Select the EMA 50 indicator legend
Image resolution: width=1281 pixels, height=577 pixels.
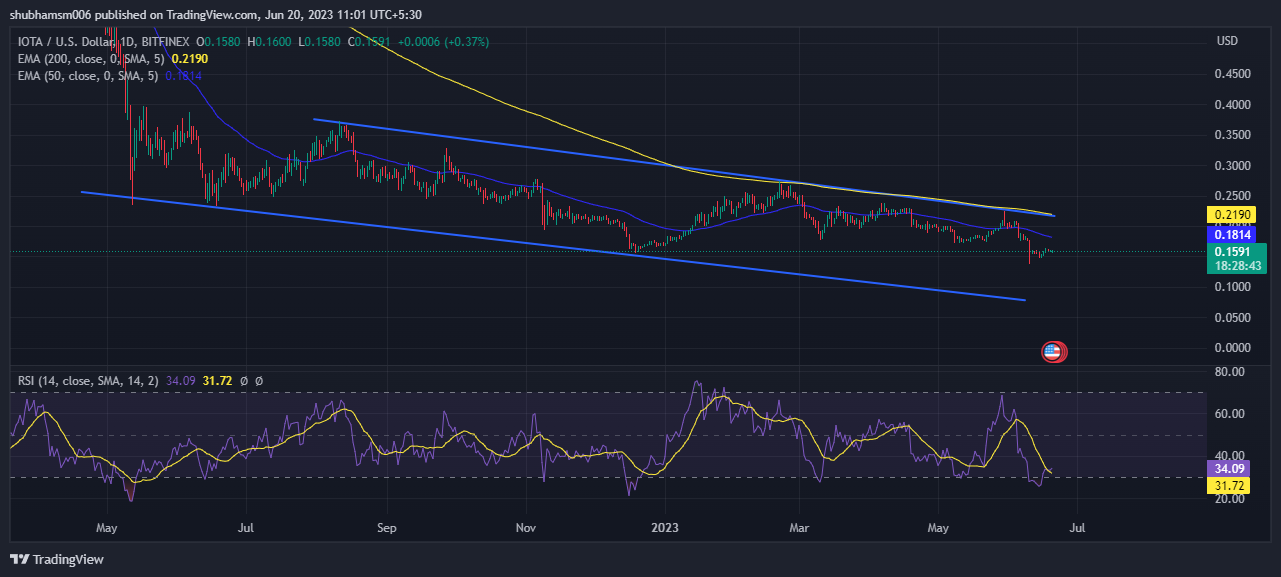(x=110, y=75)
